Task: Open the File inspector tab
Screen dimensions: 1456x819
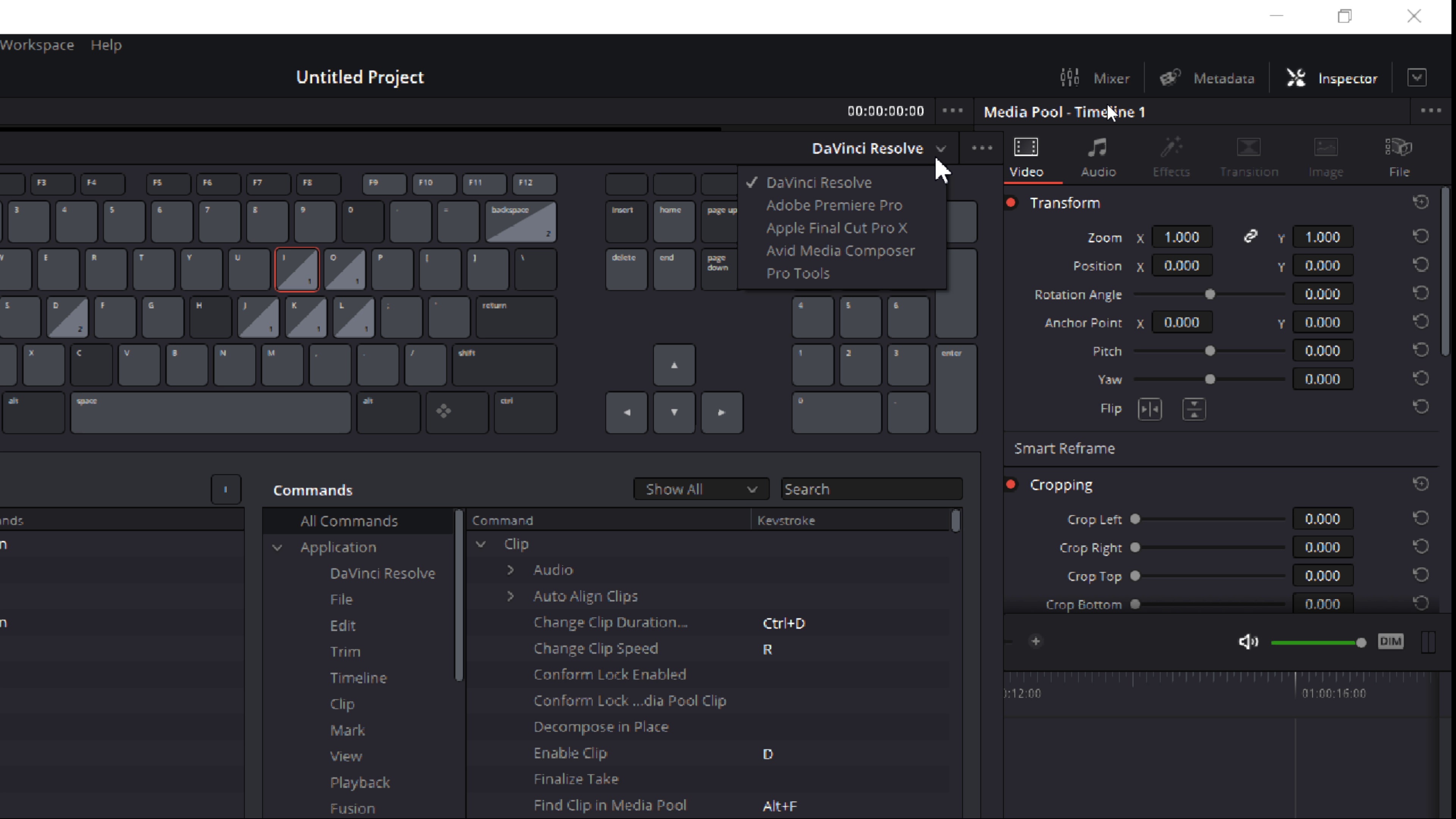Action: point(1399,158)
